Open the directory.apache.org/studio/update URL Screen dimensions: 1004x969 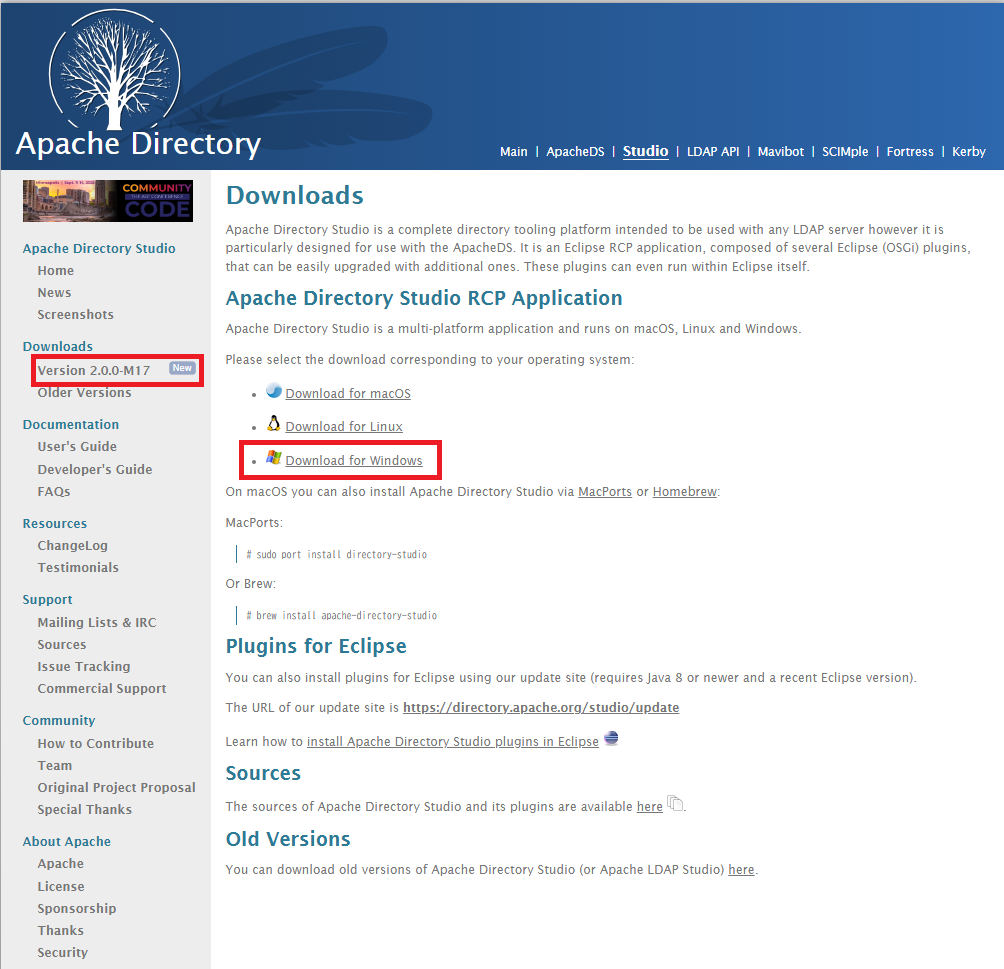[541, 708]
